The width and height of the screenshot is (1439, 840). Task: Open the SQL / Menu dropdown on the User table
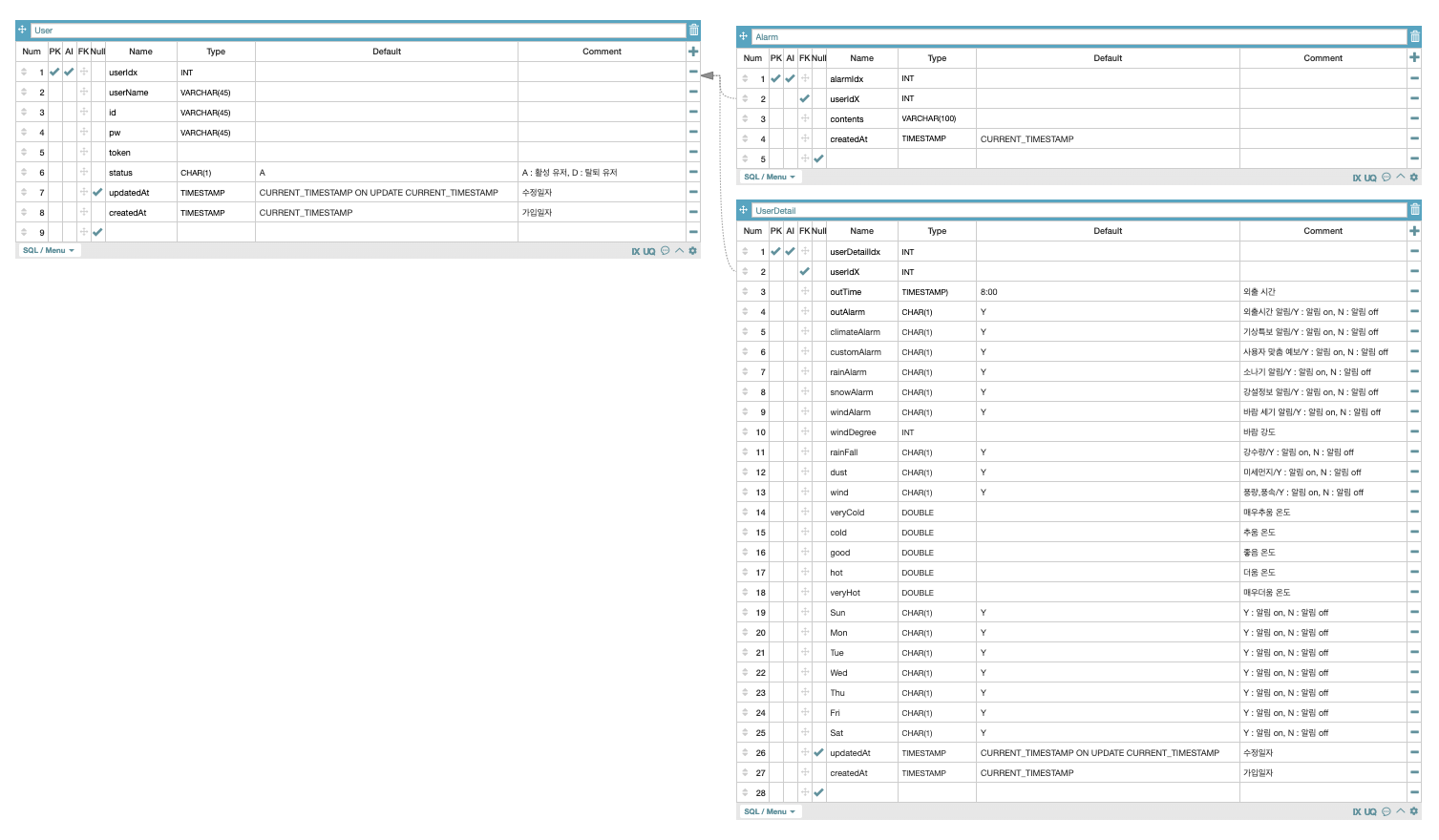[x=48, y=250]
